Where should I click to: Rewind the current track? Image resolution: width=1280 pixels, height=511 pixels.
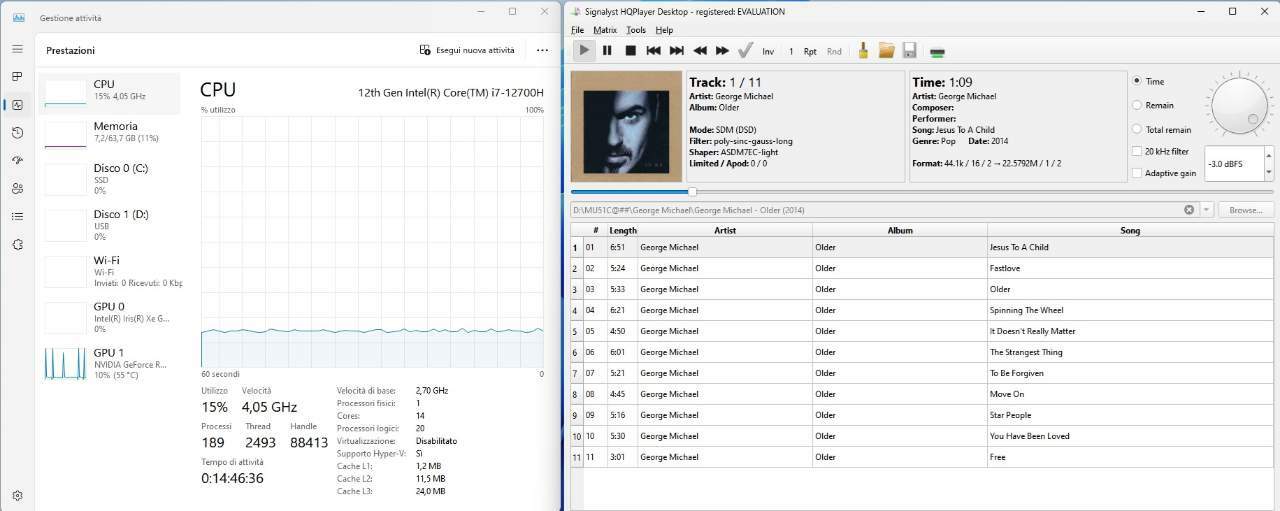tap(700, 50)
